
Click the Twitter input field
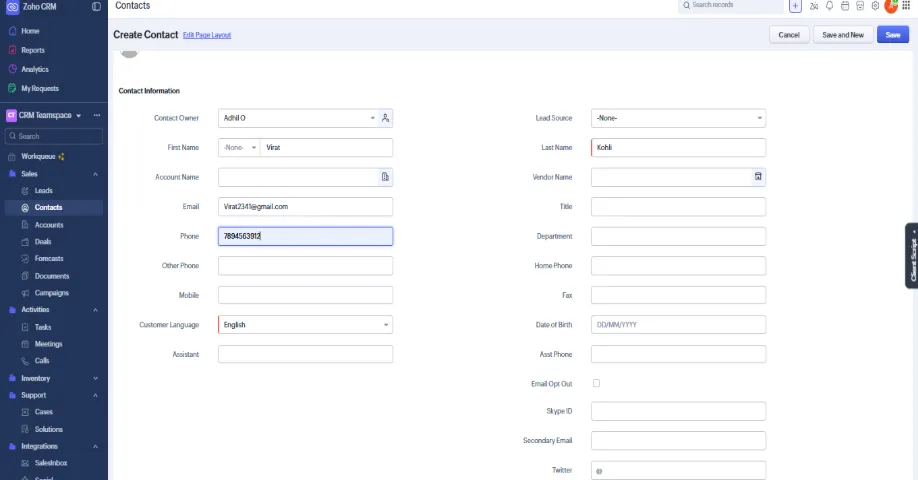678,470
